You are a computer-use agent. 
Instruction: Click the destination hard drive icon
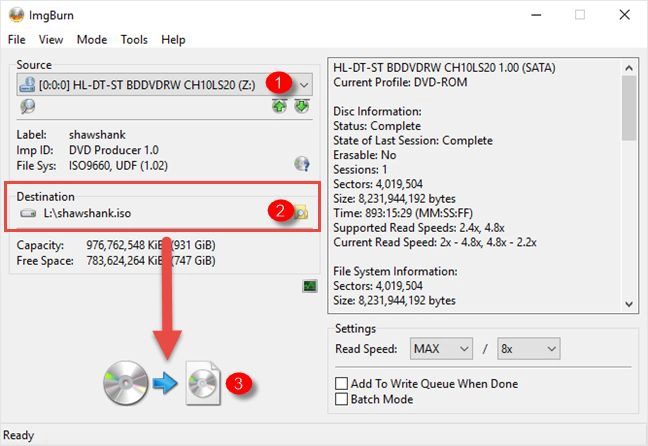click(28, 213)
